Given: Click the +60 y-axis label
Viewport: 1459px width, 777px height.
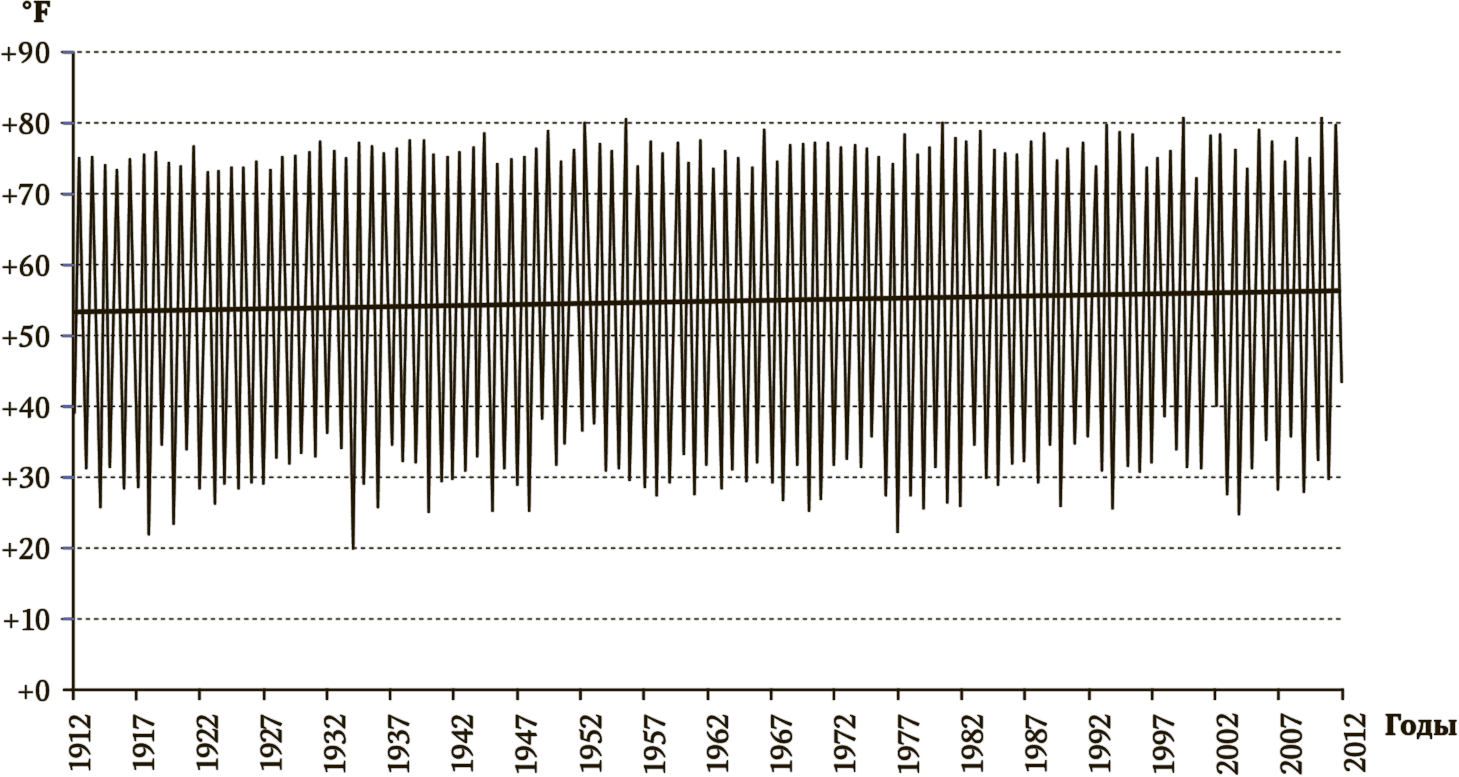Looking at the screenshot, I should (x=25, y=266).
